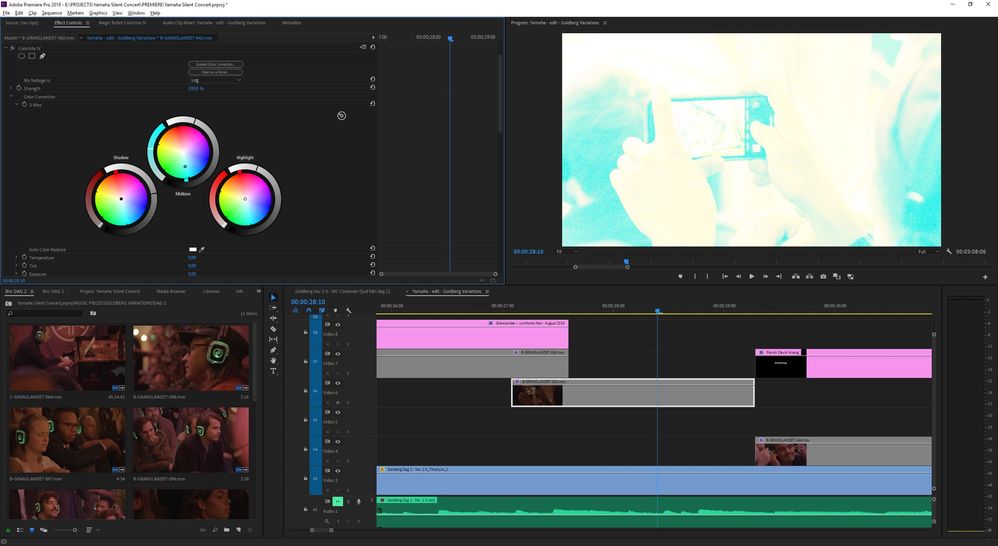This screenshot has height=546, width=998.
Task: Open timeline display settings wrench
Action: coord(348,311)
